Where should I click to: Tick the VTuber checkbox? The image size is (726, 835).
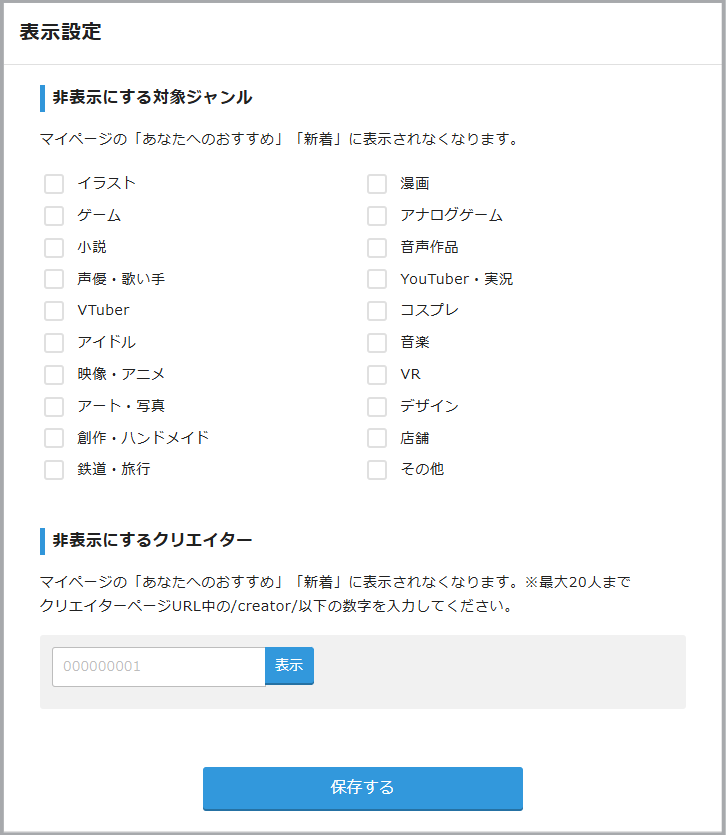54,311
